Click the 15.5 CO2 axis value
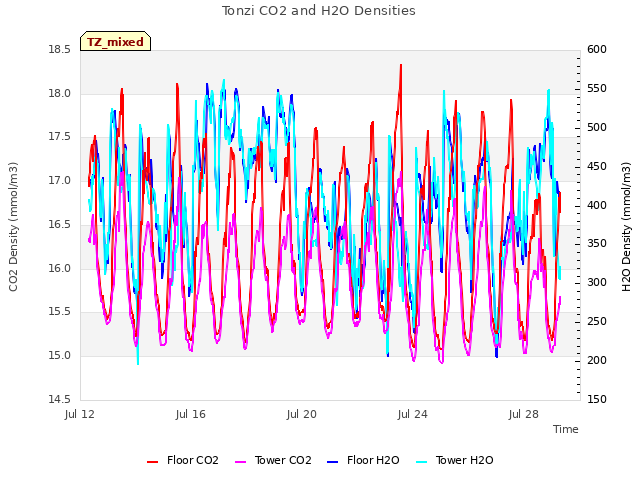 point(60,312)
